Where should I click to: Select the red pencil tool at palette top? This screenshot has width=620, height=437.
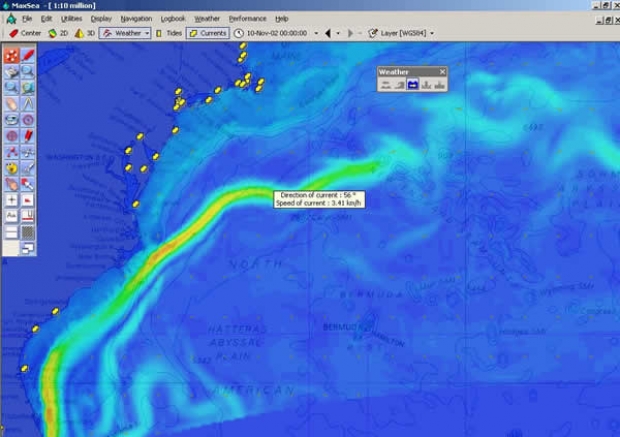coord(28,55)
